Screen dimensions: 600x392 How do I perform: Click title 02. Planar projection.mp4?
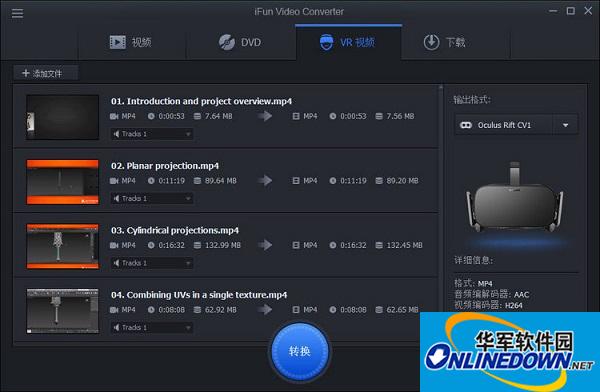point(165,166)
